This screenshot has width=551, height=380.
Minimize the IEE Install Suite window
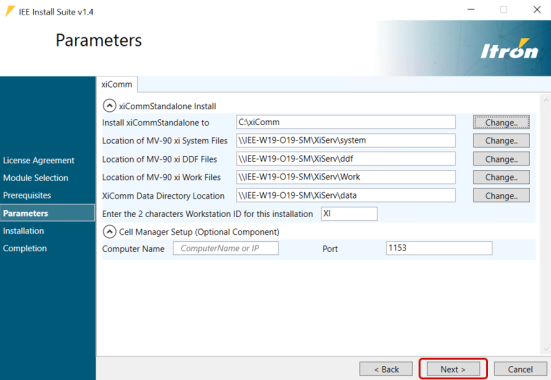pos(471,9)
